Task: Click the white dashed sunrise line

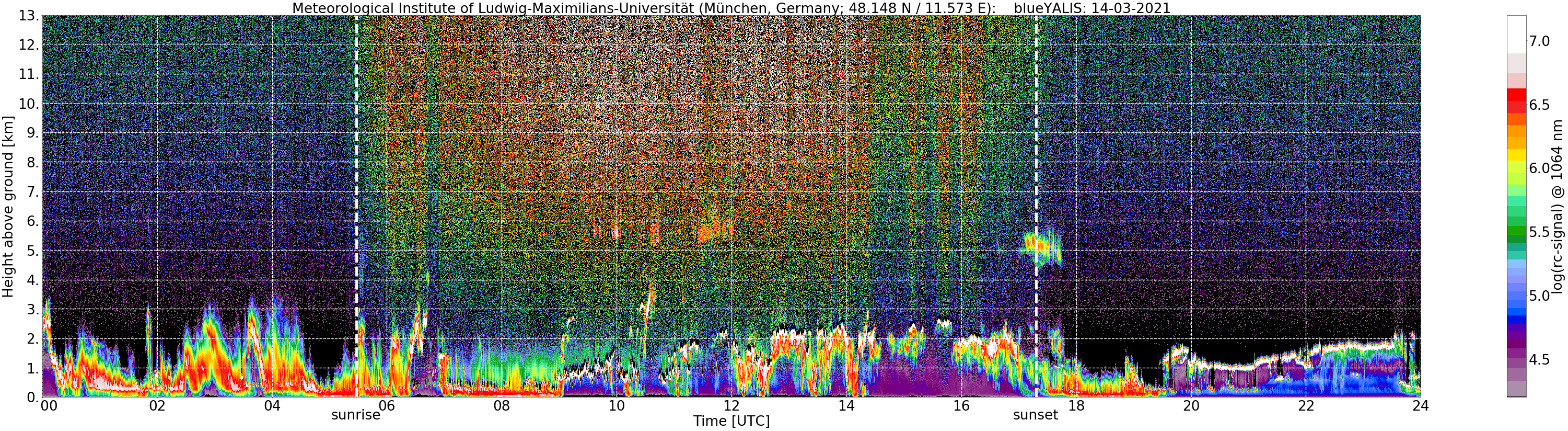Action: [356, 206]
